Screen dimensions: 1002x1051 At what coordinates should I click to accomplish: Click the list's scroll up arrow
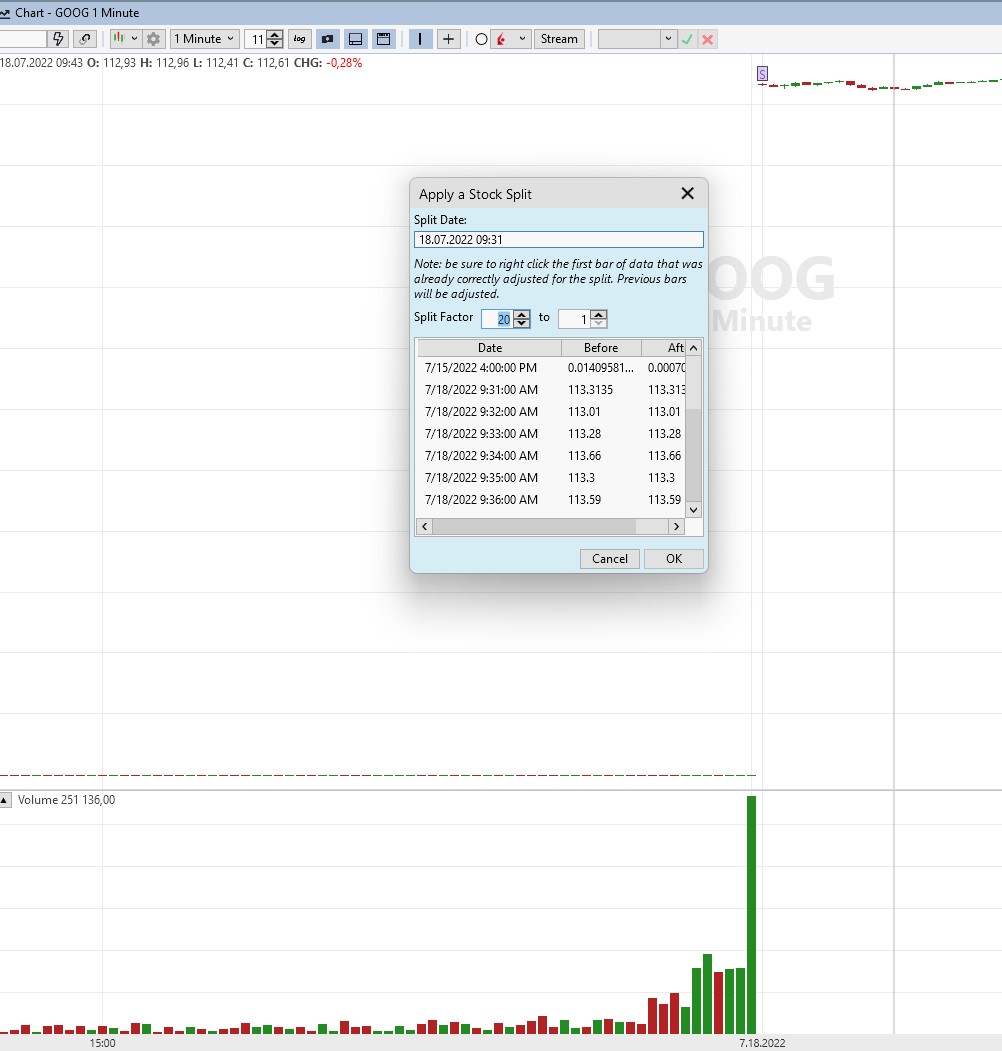(694, 348)
